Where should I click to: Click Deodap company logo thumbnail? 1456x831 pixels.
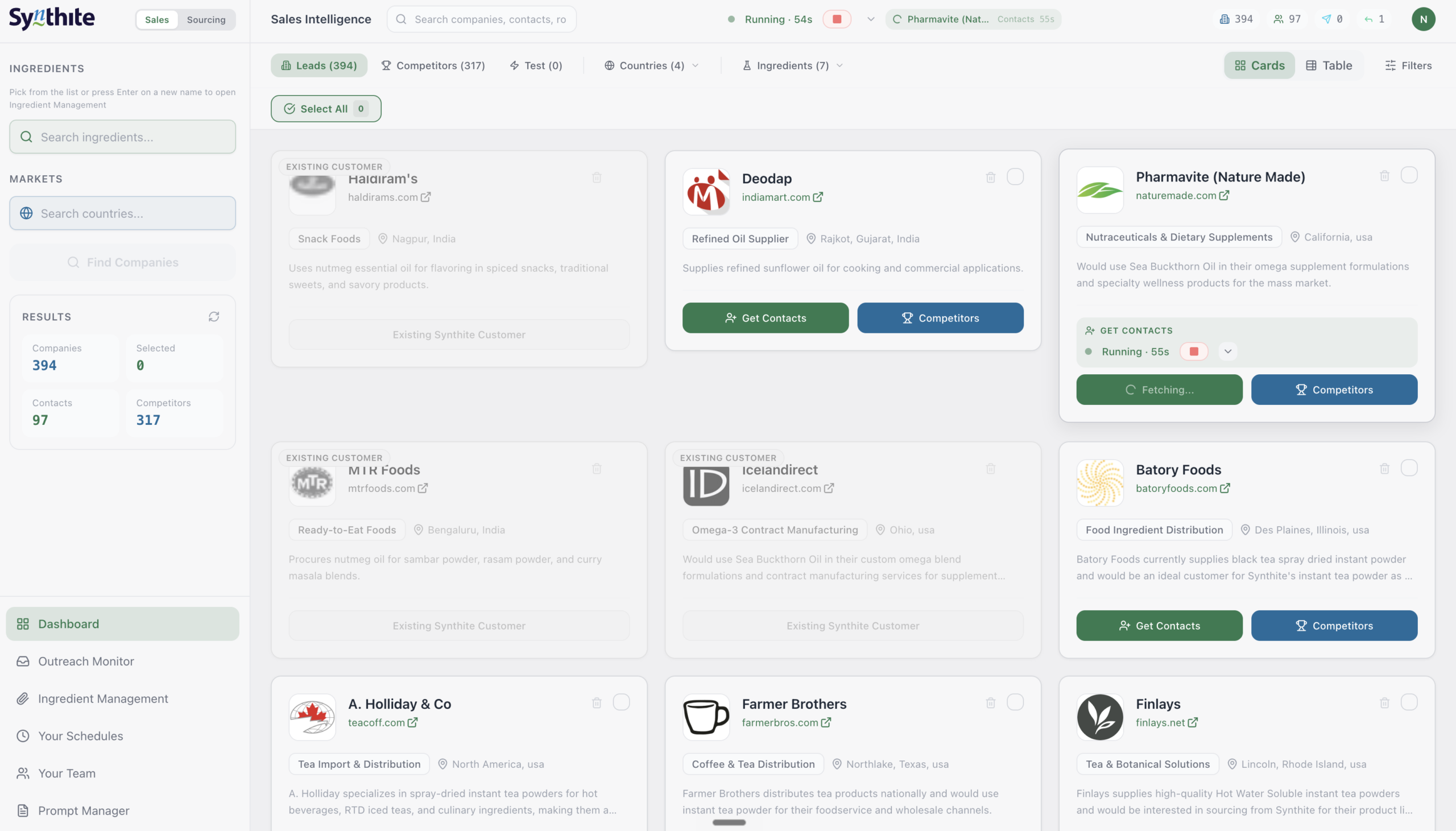click(x=706, y=192)
